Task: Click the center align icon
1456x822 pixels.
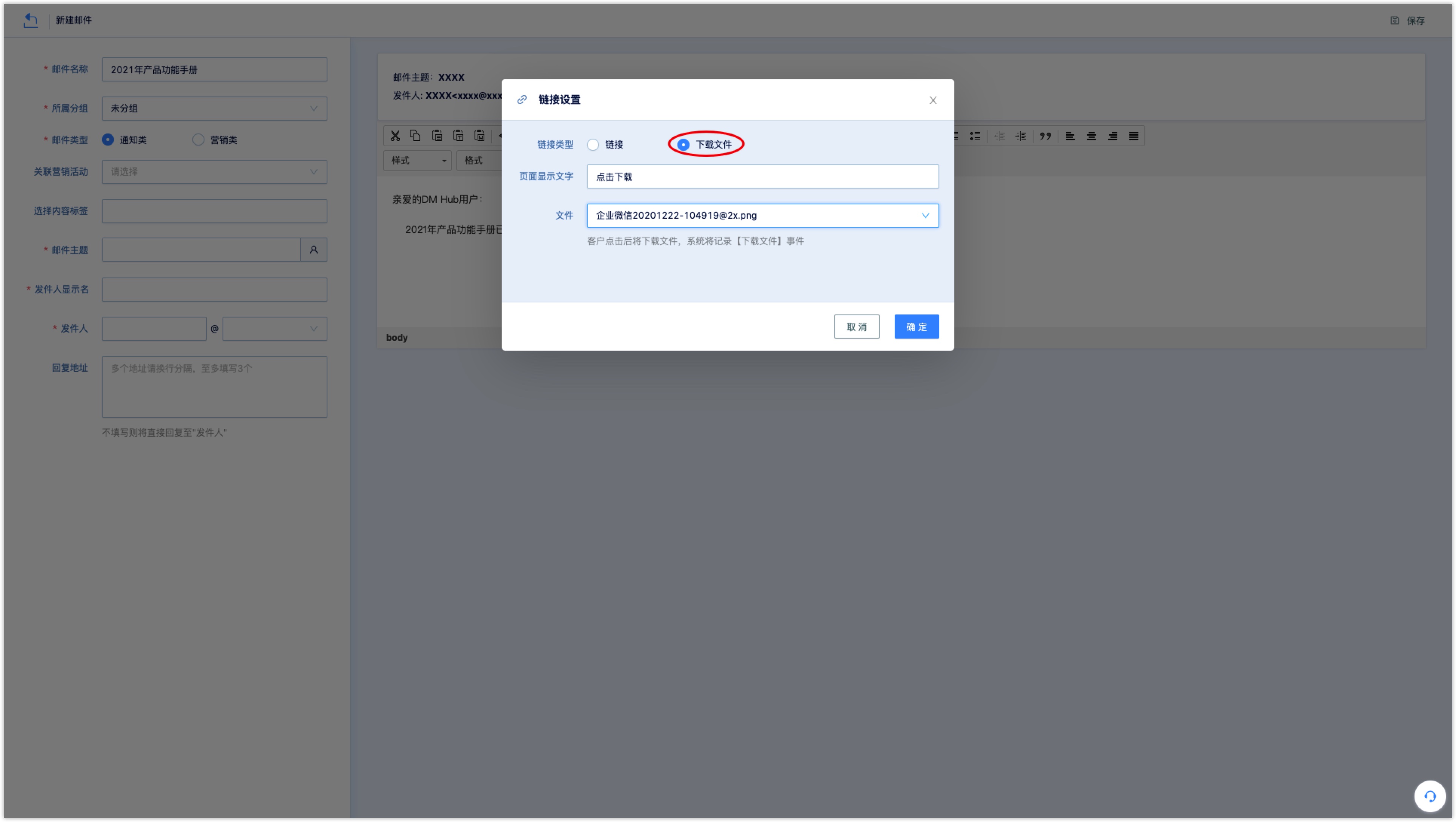Action: tap(1092, 136)
